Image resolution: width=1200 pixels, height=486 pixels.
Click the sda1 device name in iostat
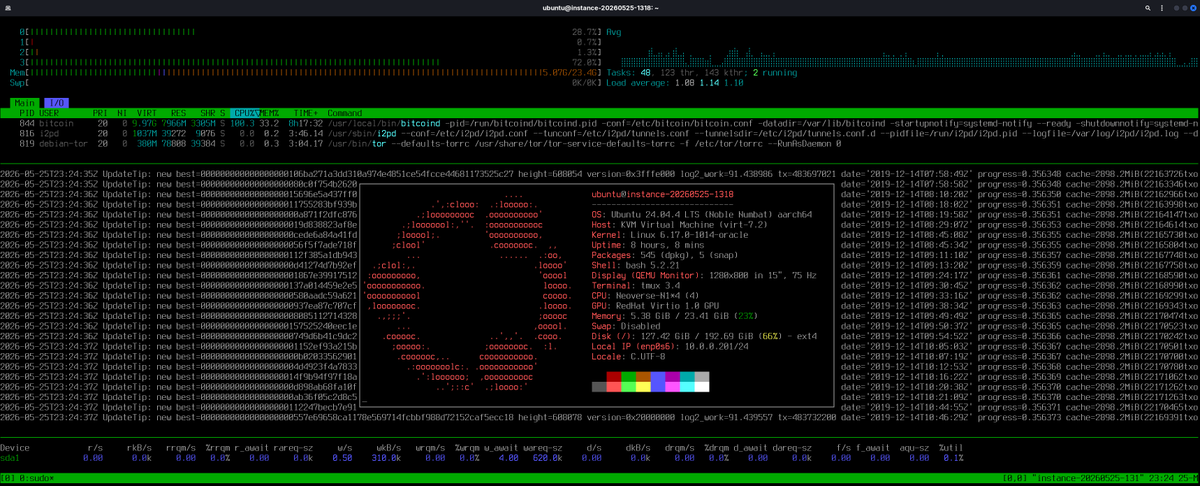tap(10, 458)
